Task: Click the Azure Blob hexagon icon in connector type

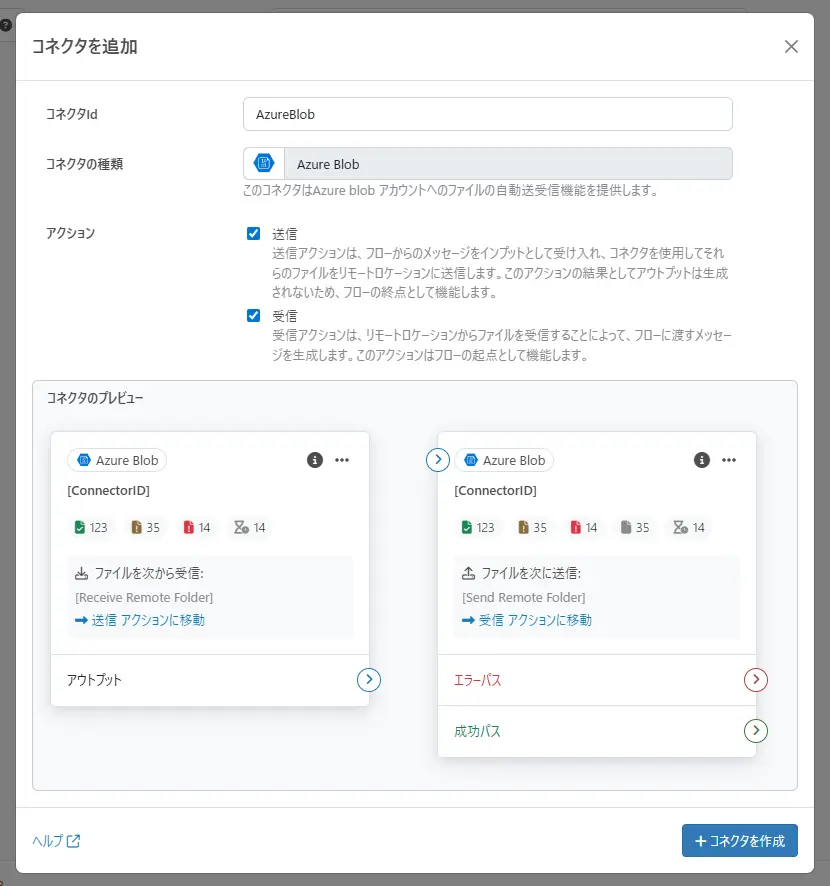Action: [x=263, y=163]
